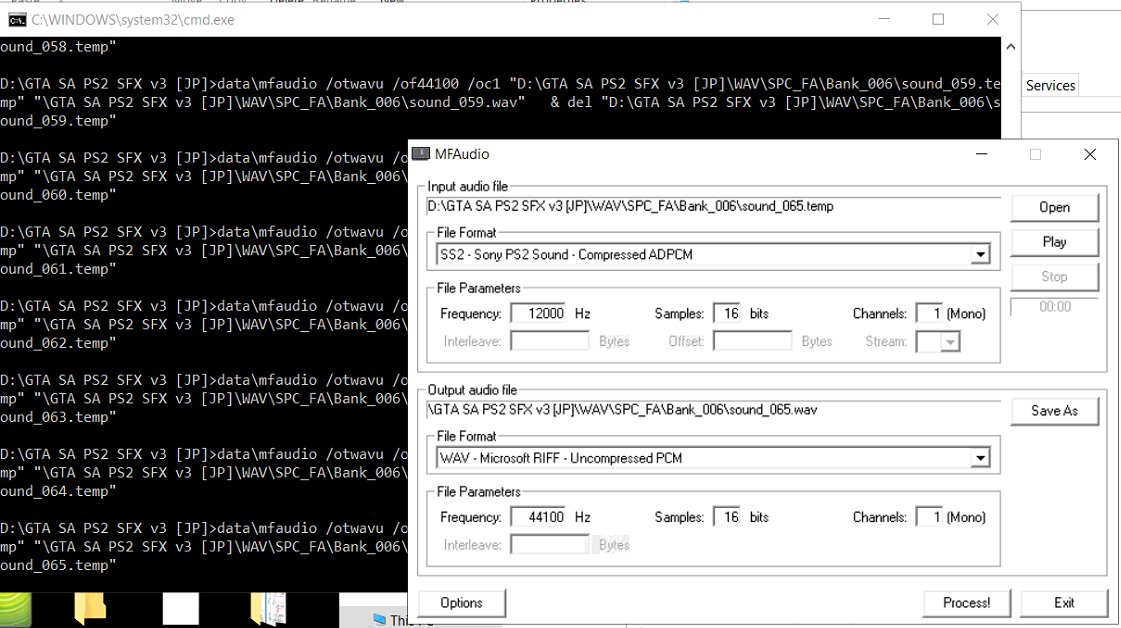Expand the output WAV file format dropdown
This screenshot has height=628, width=1121.
point(980,458)
